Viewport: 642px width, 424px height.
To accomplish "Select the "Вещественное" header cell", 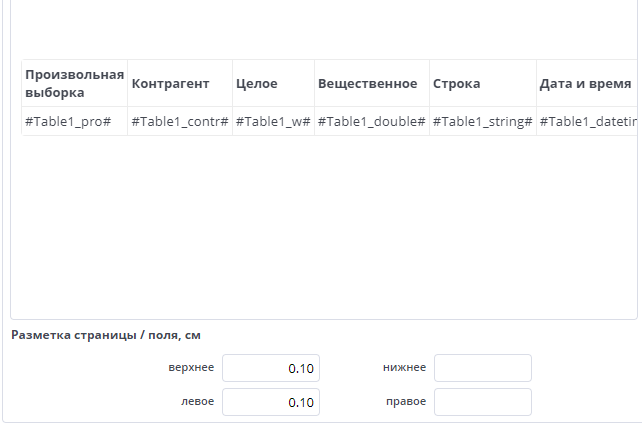I will pyautogui.click(x=367, y=83).
